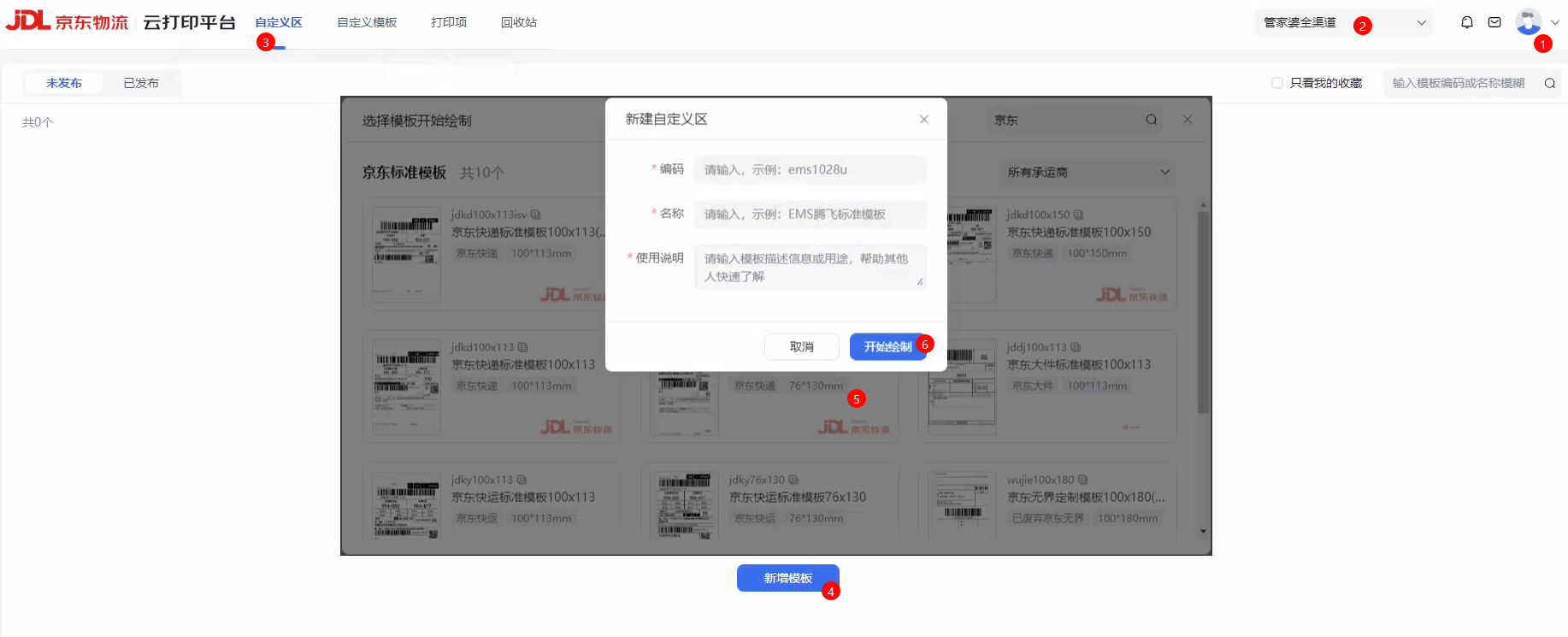
Task: Copy the wujie100x180 template code
Action: pyautogui.click(x=1082, y=480)
